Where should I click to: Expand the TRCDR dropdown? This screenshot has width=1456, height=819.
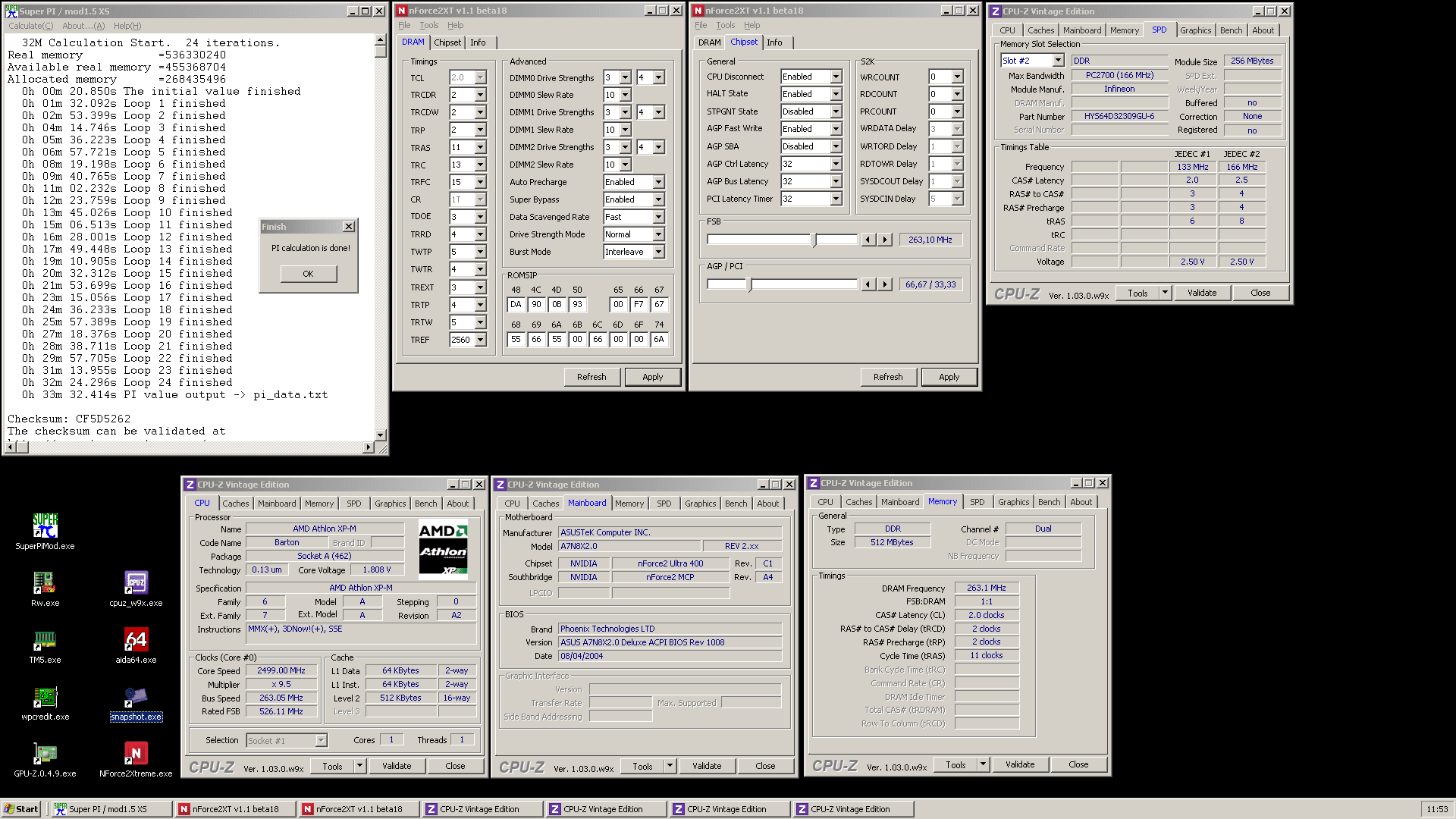480,95
